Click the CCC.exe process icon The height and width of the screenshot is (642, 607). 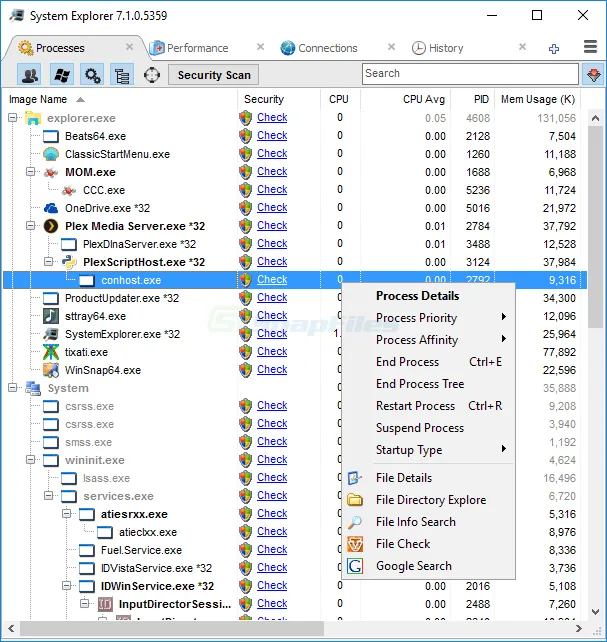[x=69, y=190]
